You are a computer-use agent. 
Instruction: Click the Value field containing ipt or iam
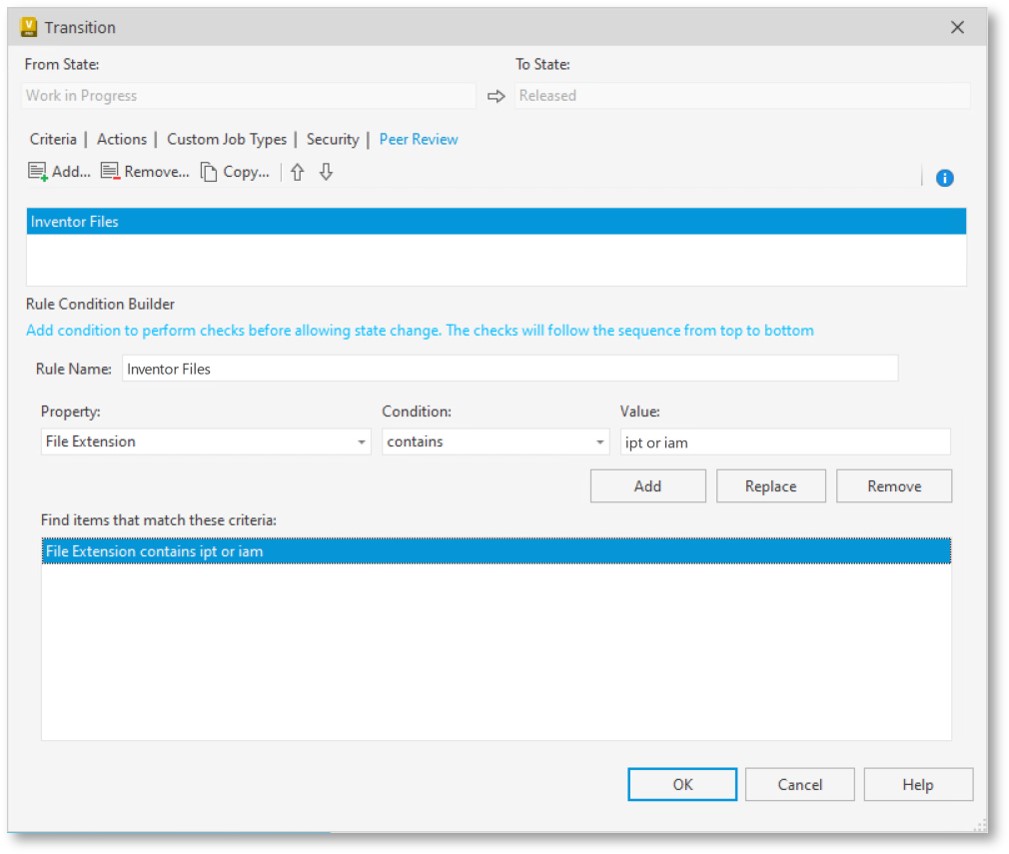coord(786,442)
